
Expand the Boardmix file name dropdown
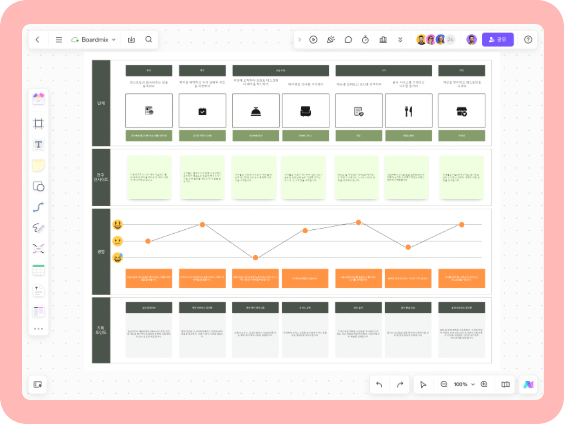click(x=114, y=40)
